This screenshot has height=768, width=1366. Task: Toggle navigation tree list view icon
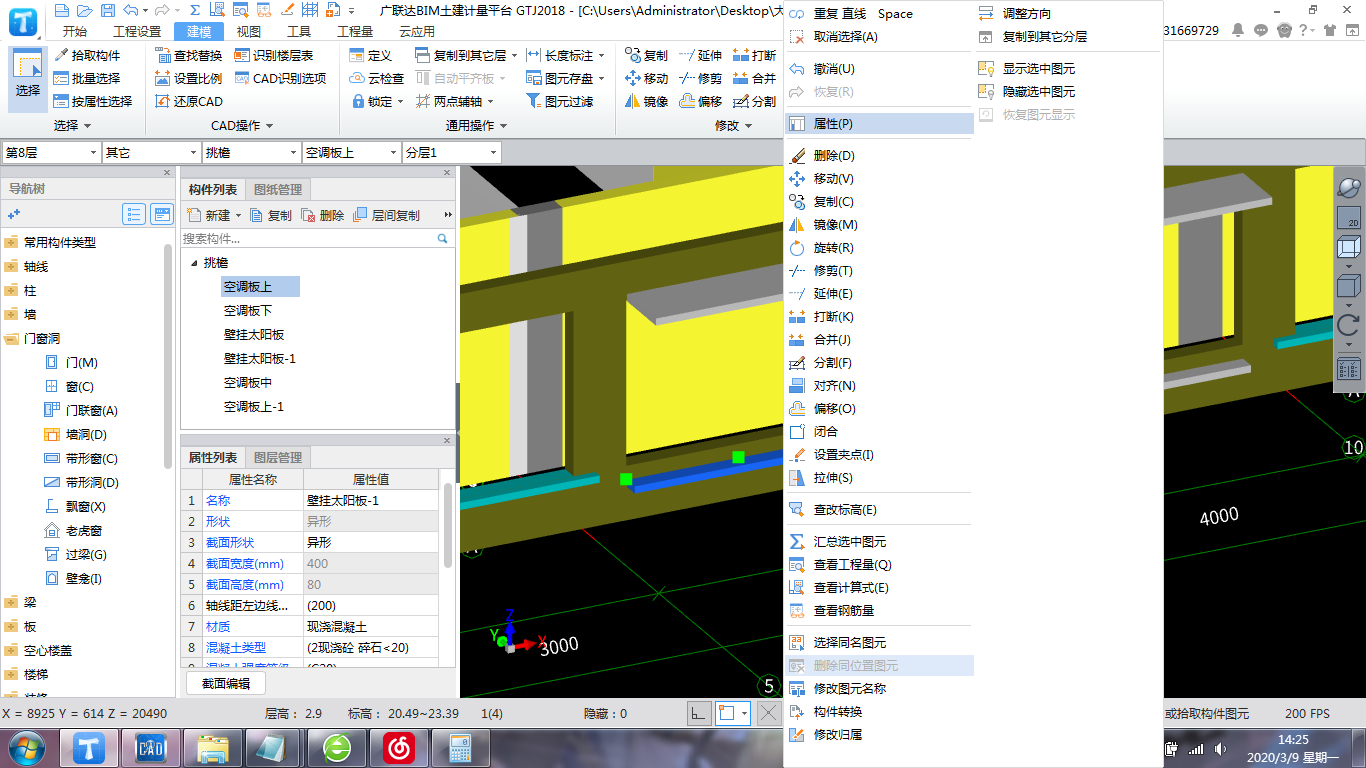[134, 214]
